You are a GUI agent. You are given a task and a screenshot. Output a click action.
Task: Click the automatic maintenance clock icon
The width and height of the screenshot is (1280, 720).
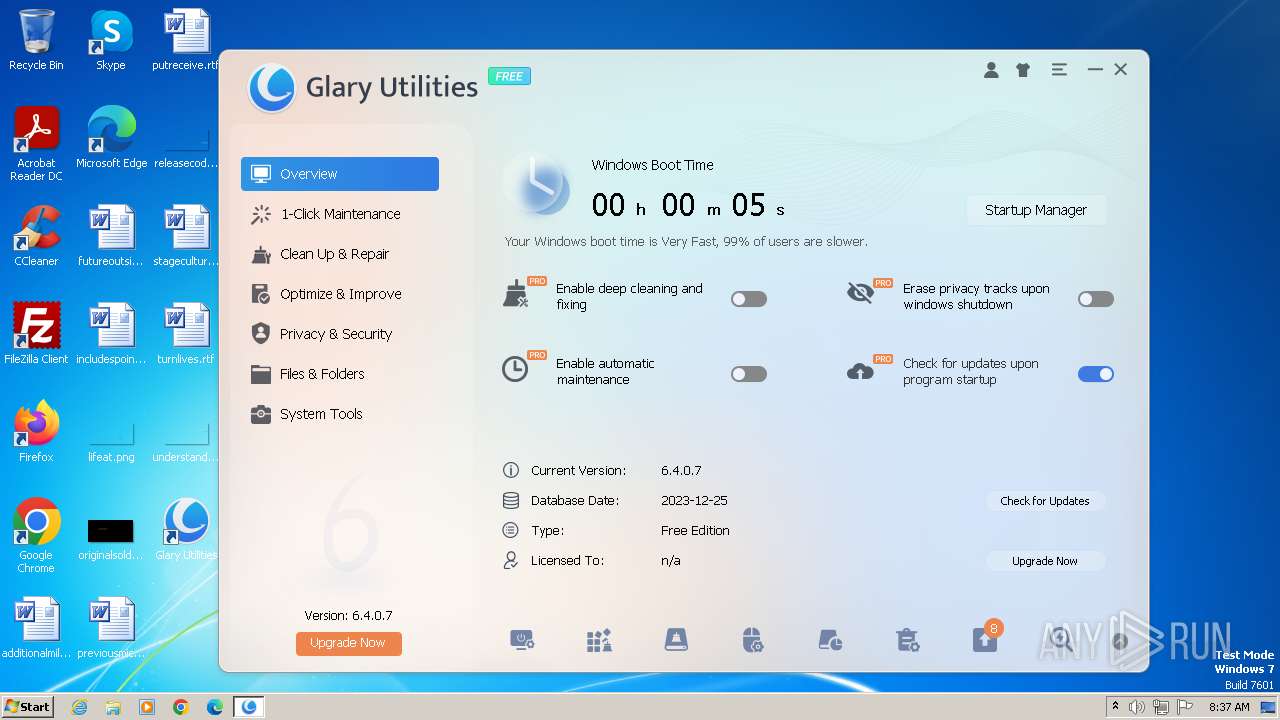point(515,369)
